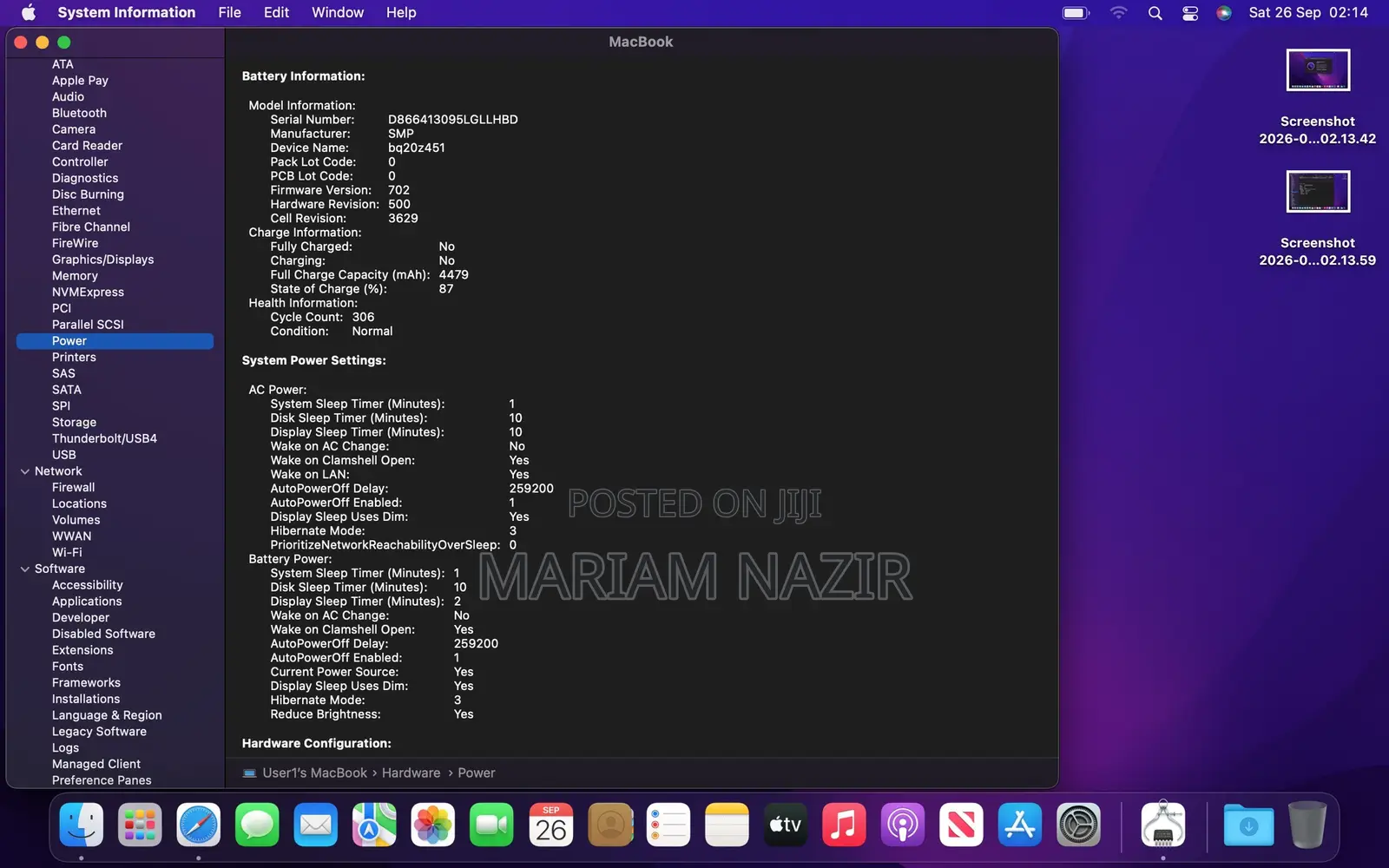Select Installations under Software
Screen dimensions: 1389x868
(86, 699)
